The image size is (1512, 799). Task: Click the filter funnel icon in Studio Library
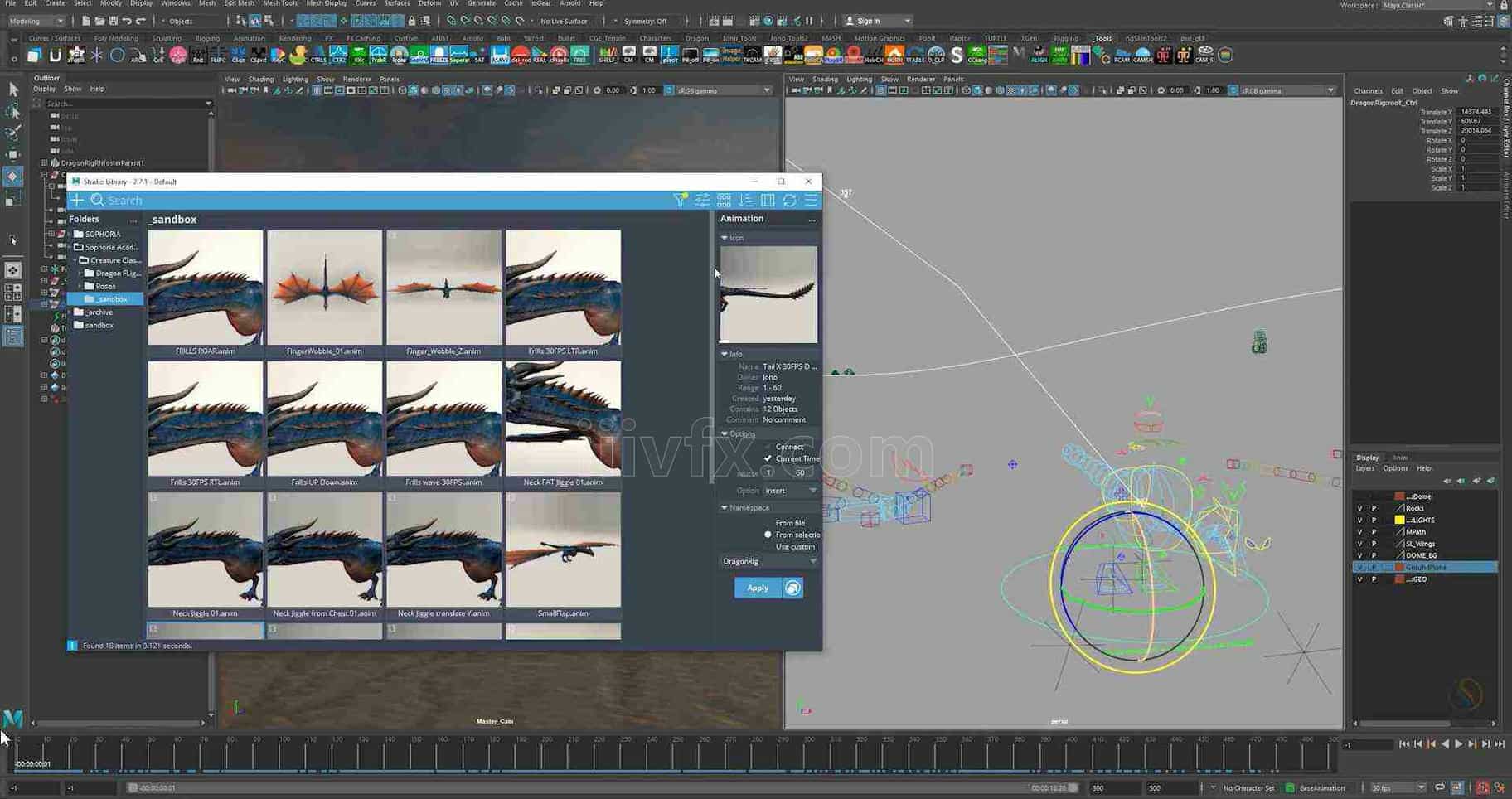click(x=680, y=200)
